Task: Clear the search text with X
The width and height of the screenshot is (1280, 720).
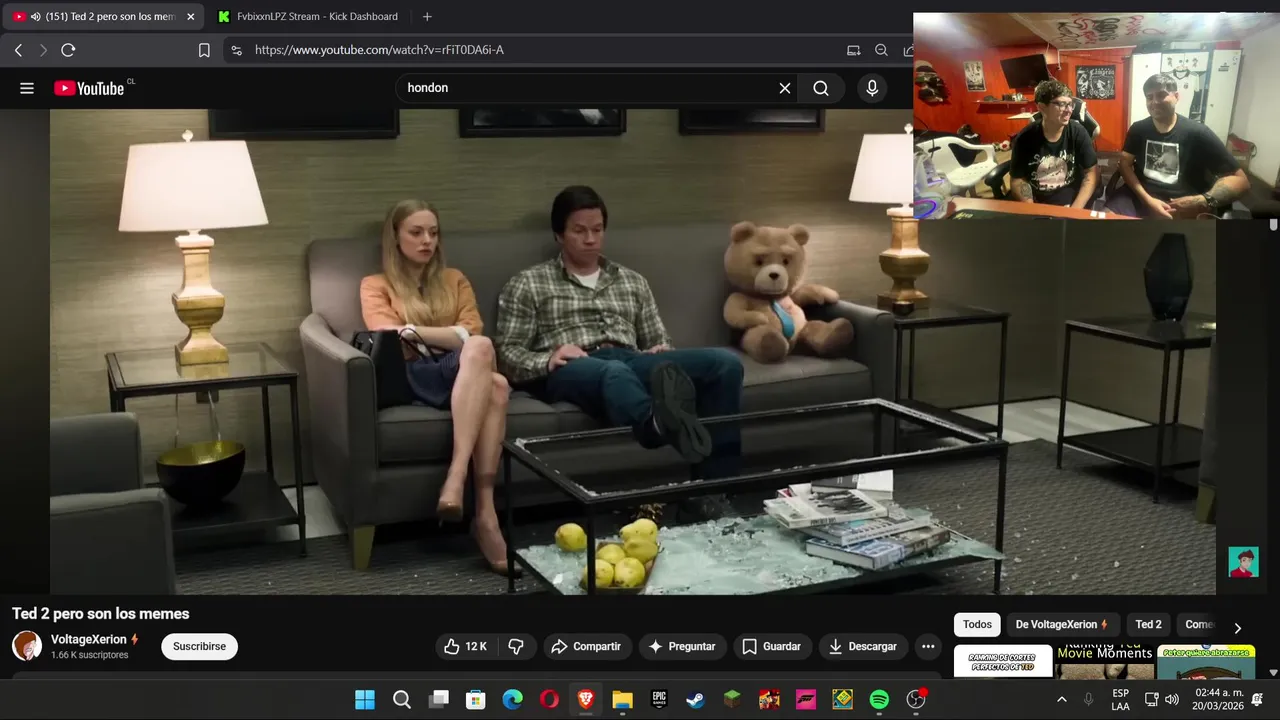Action: tap(785, 88)
